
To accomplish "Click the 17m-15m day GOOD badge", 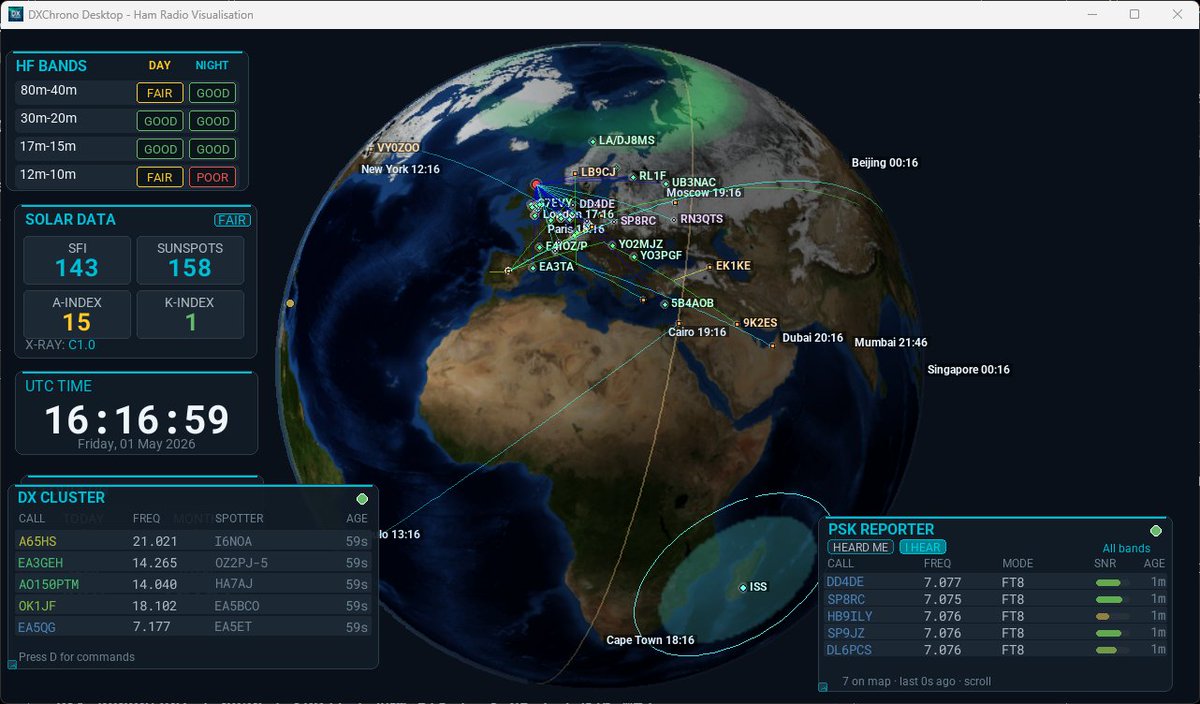I will 160,149.
